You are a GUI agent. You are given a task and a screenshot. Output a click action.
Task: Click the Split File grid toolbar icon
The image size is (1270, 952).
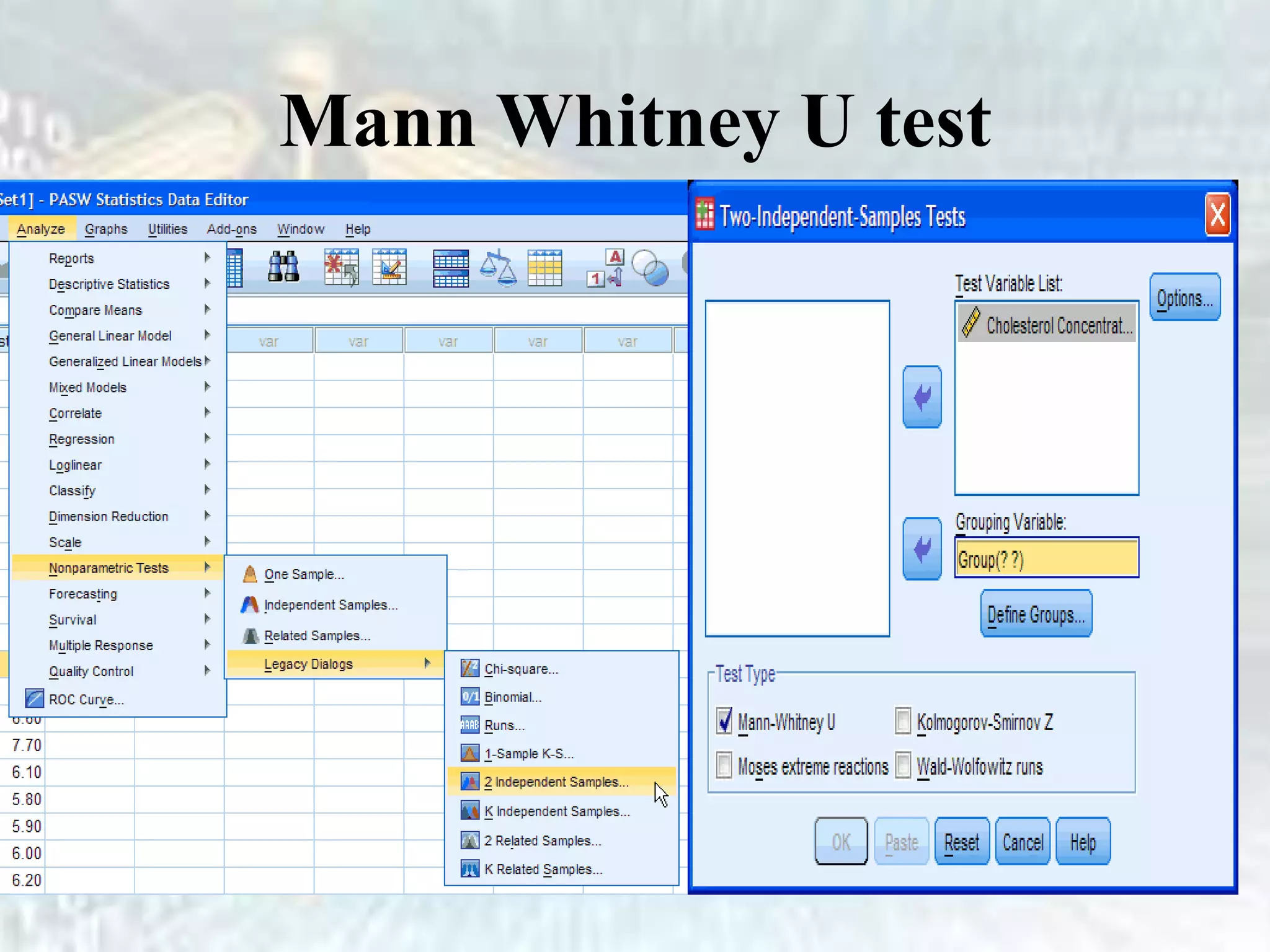point(450,268)
